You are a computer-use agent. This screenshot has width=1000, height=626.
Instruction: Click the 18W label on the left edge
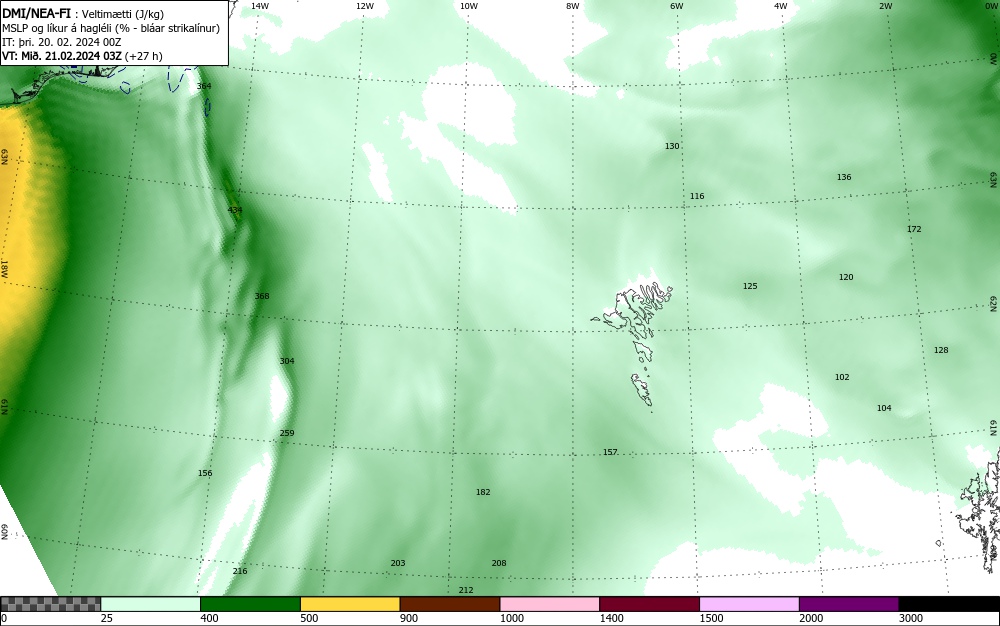[x=4, y=268]
